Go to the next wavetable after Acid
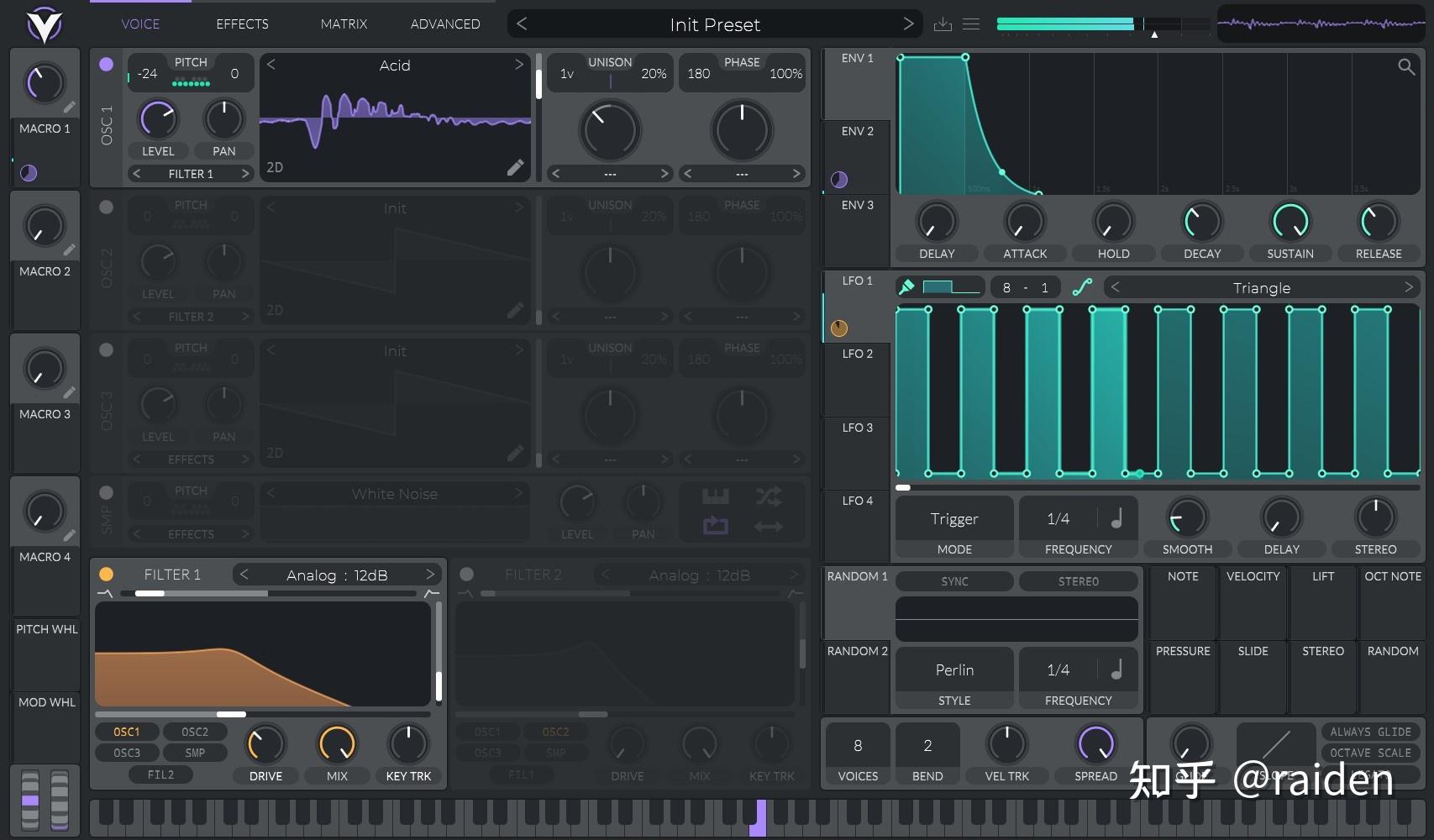Screen dimensions: 1434x840 pyautogui.click(x=519, y=65)
